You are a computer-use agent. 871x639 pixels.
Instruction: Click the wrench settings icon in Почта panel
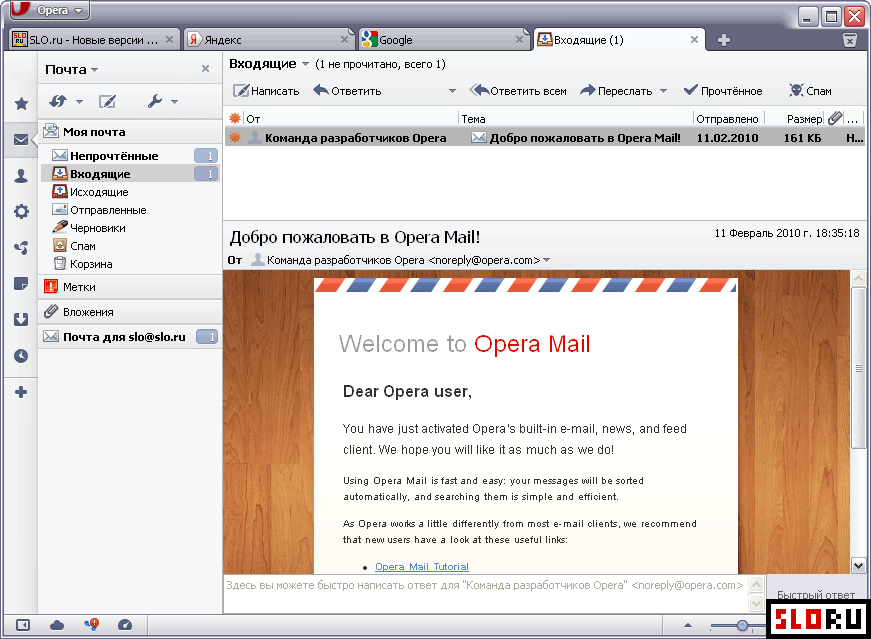point(155,101)
